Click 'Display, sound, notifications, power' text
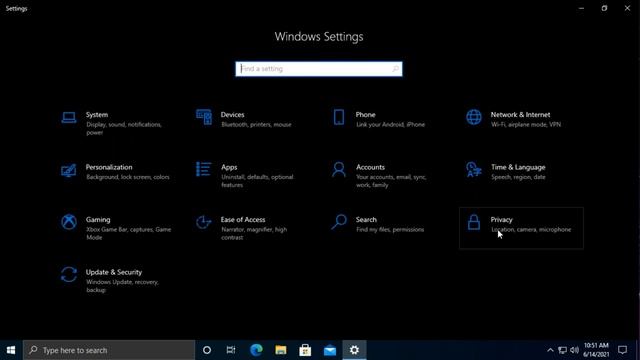640x360 pixels. coord(124,129)
